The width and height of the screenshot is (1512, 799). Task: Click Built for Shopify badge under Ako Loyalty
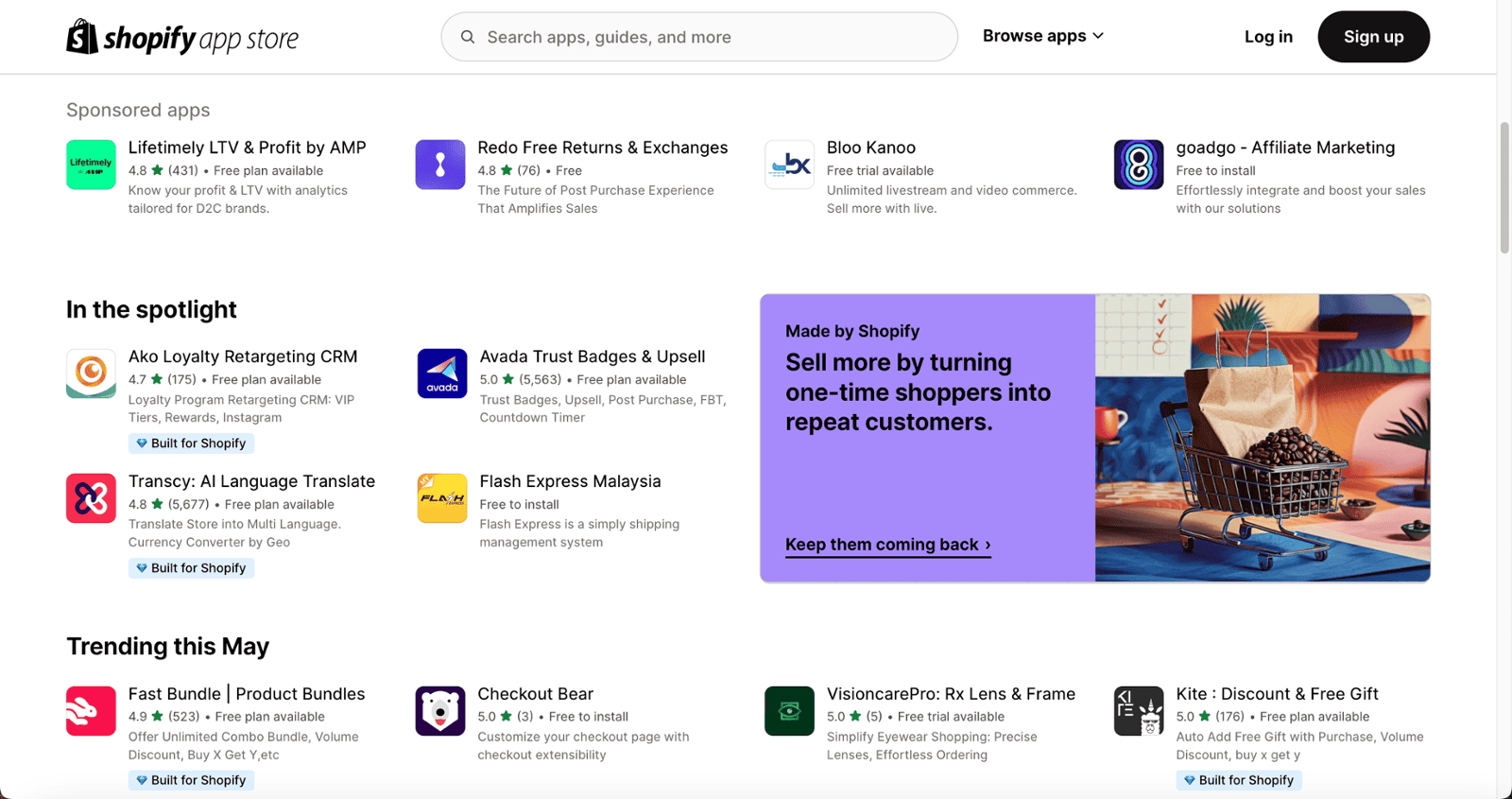(191, 443)
